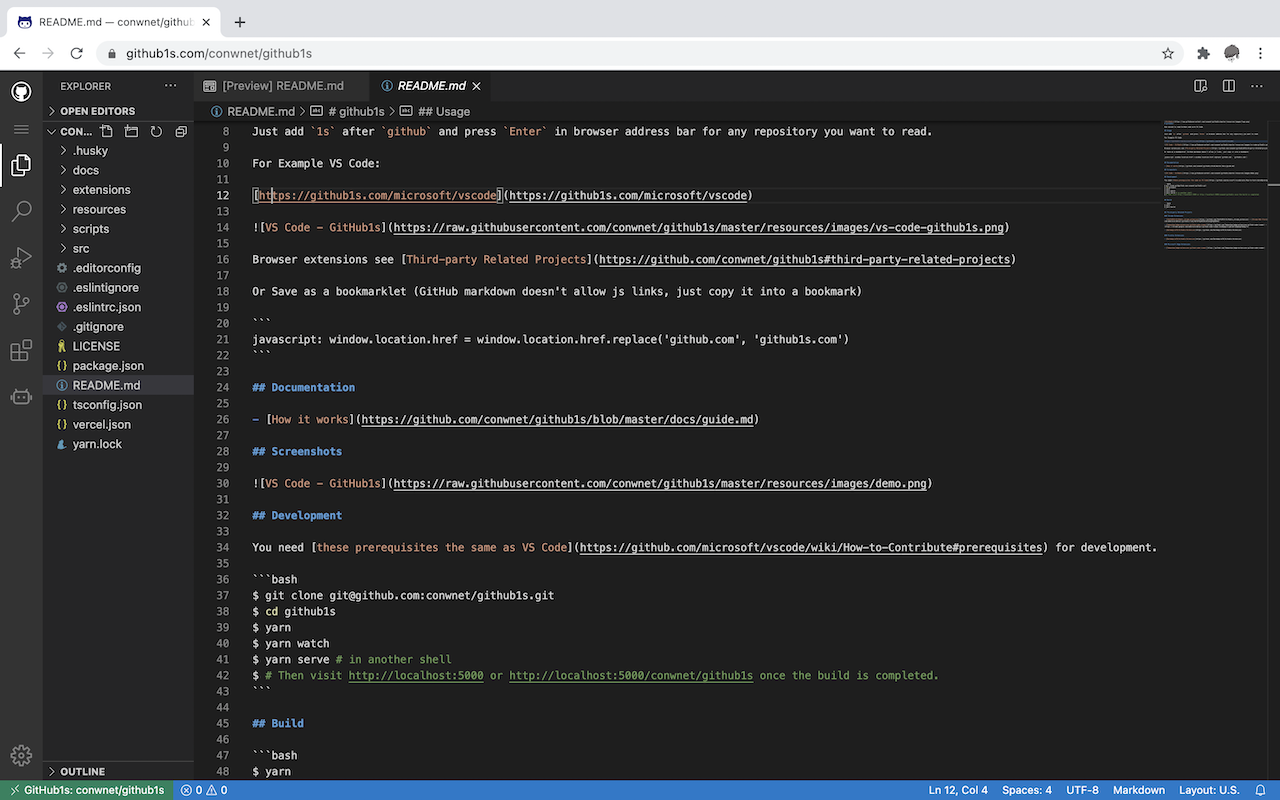Click the New File icon in Explorer
This screenshot has height=800, width=1280.
click(104, 131)
